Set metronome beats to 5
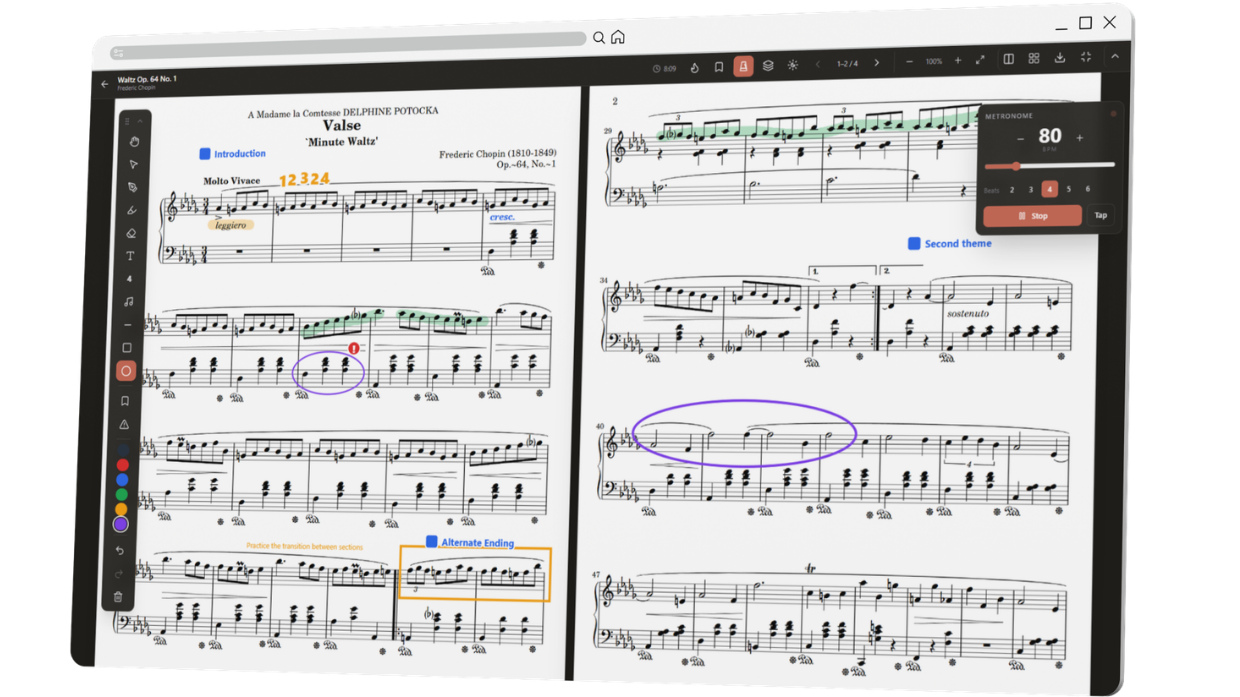Screen dimensions: 1240x697 (x=1069, y=188)
